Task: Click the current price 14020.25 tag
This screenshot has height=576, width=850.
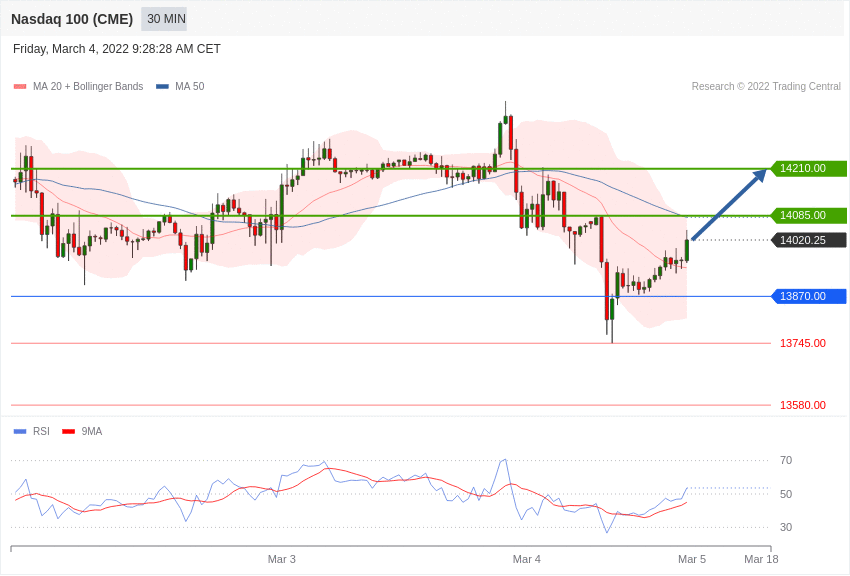Action: [808, 240]
